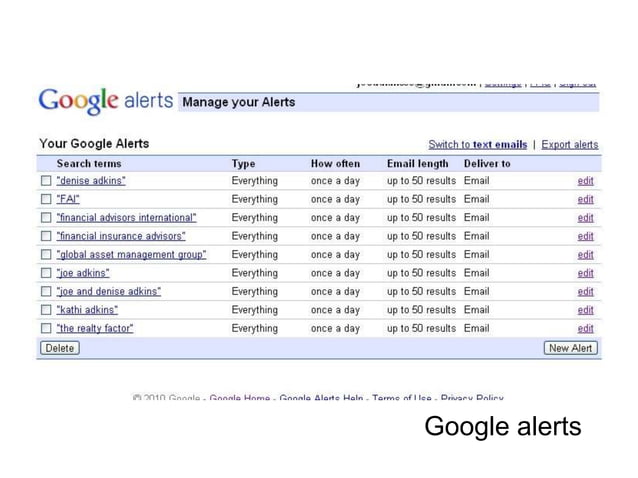Screen dimensions: 638x478
Task: Open edit for "joe and denise adkins"
Action: 585,292
